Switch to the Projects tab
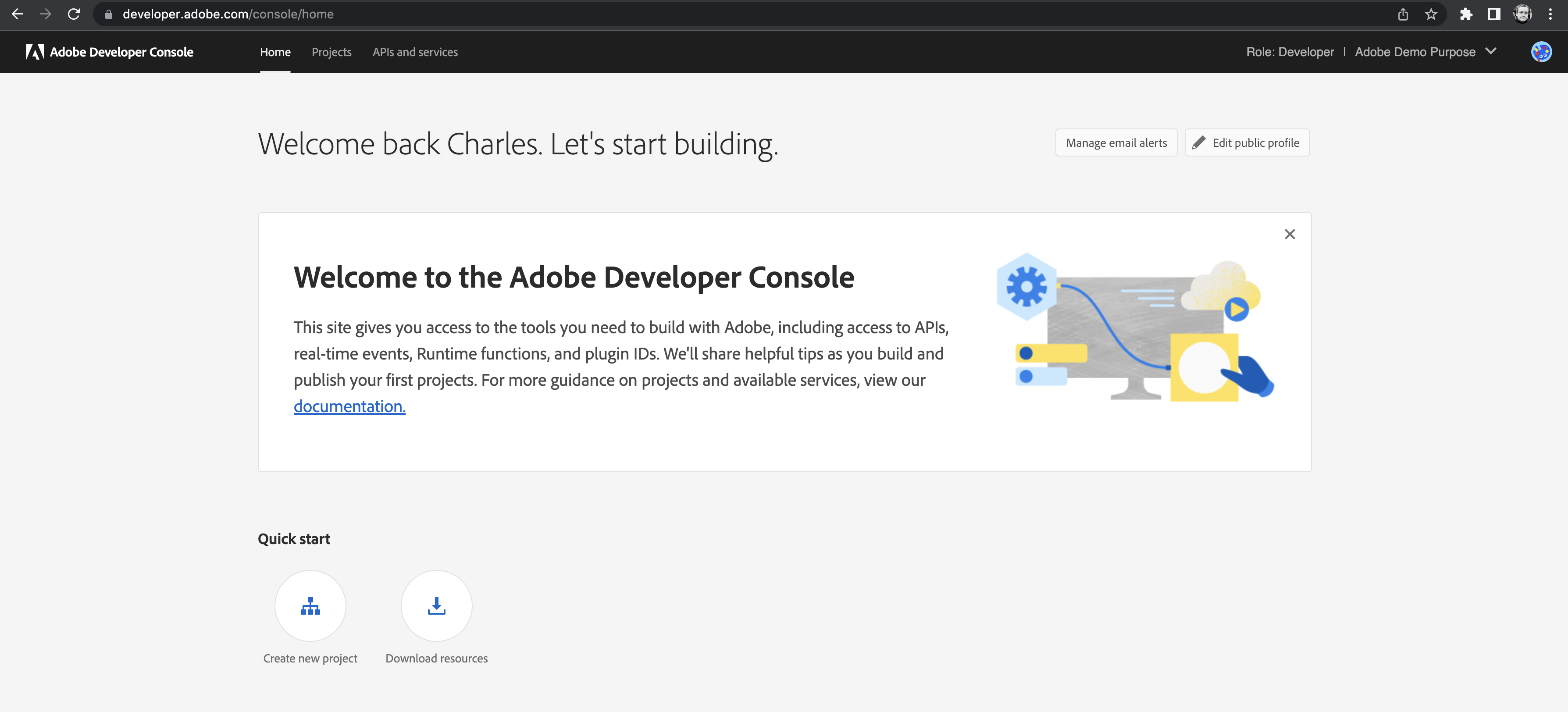 pyautogui.click(x=331, y=52)
